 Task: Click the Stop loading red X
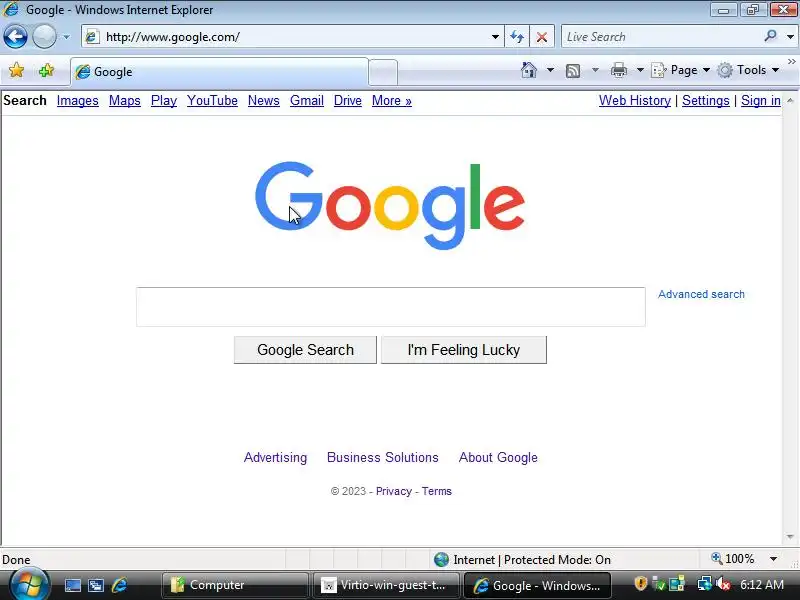[x=542, y=37]
